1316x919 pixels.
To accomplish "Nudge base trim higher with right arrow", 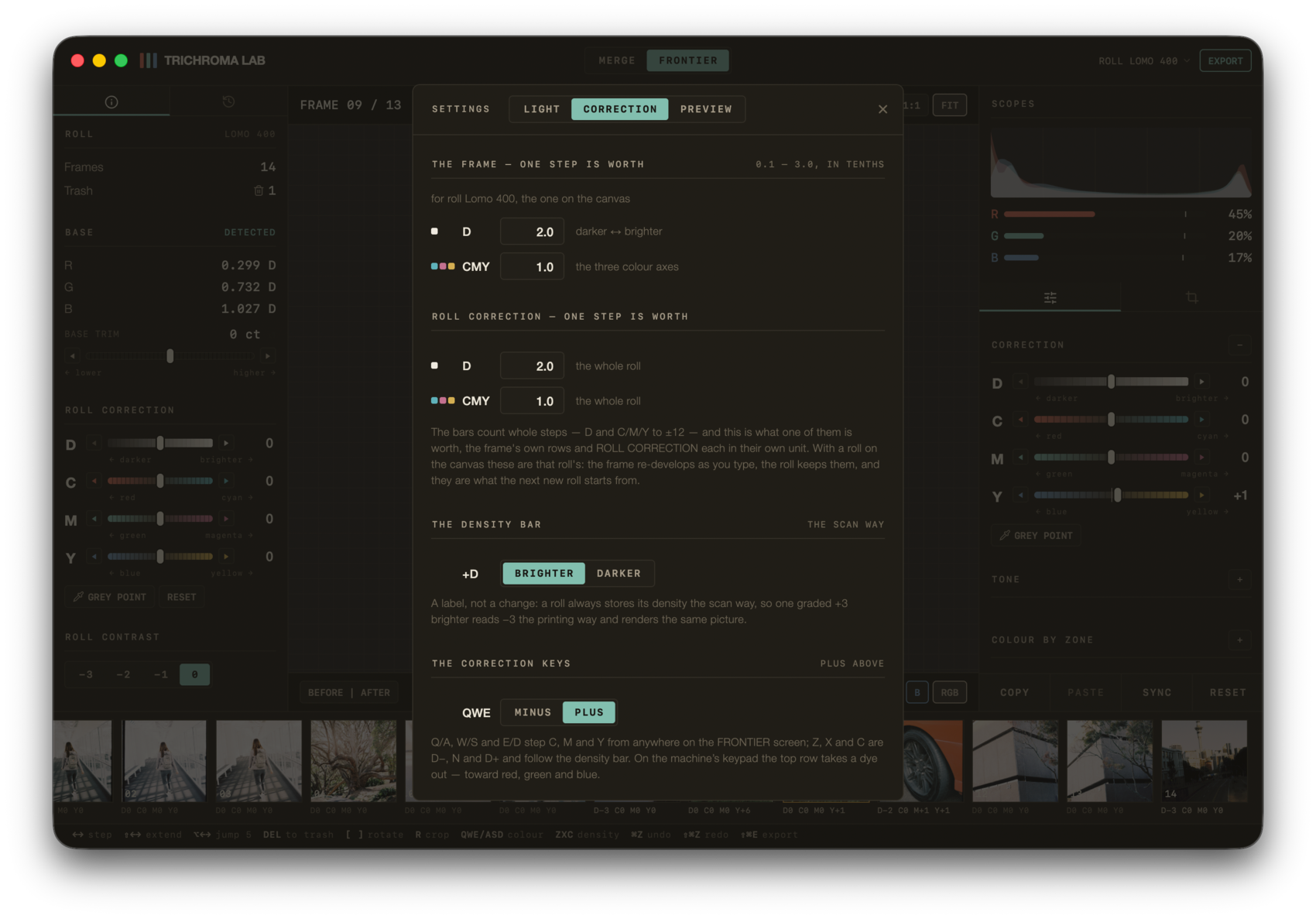I will pos(268,356).
